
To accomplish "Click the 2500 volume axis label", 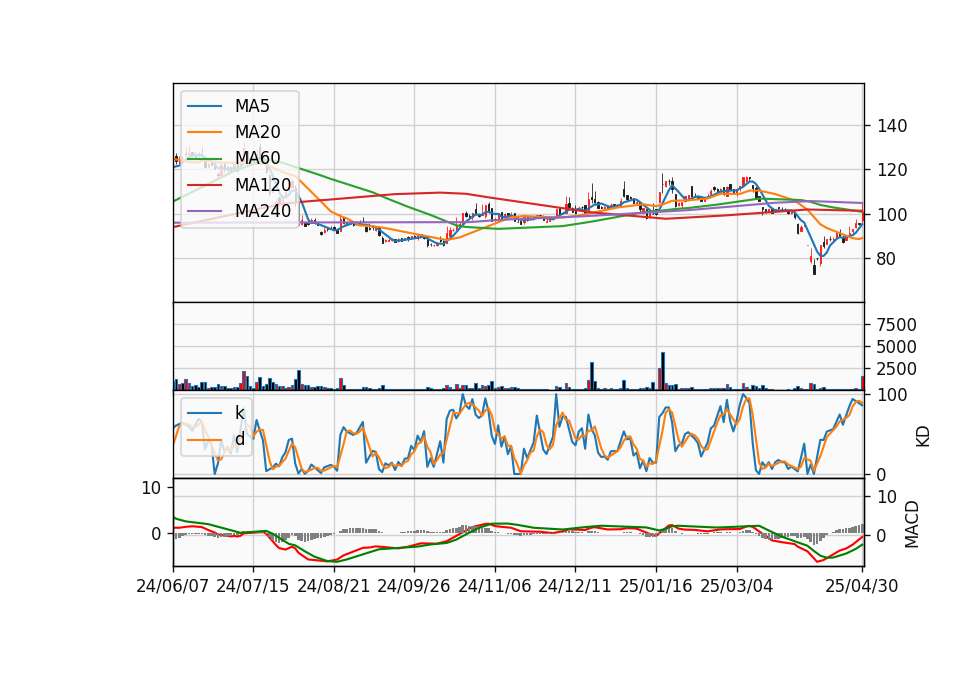I will [896, 369].
